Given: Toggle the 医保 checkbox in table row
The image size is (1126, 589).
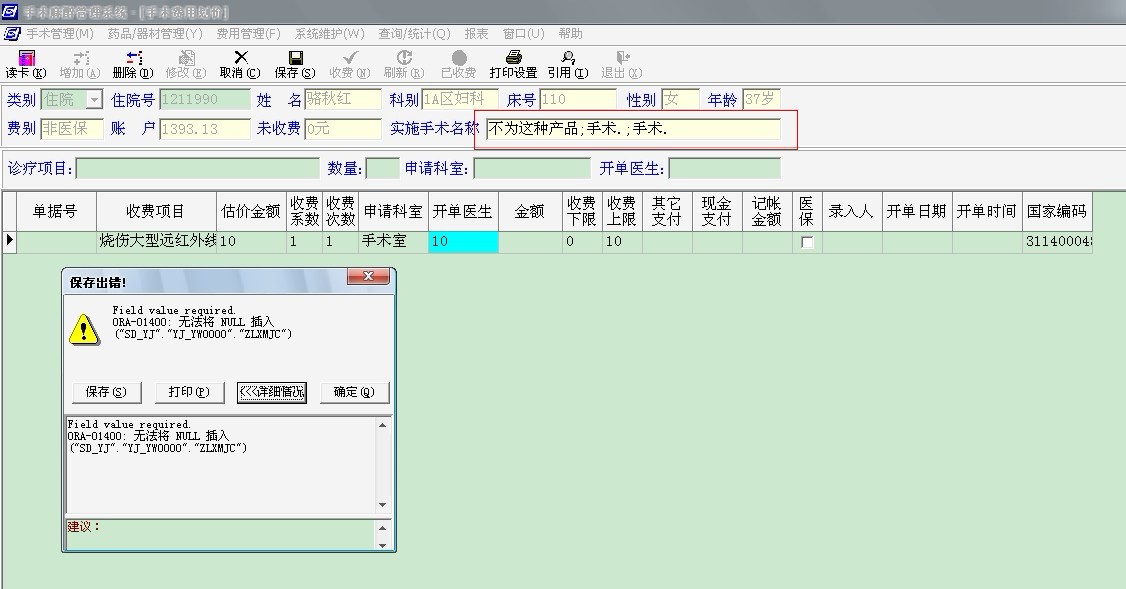Looking at the screenshot, I should coord(807,242).
